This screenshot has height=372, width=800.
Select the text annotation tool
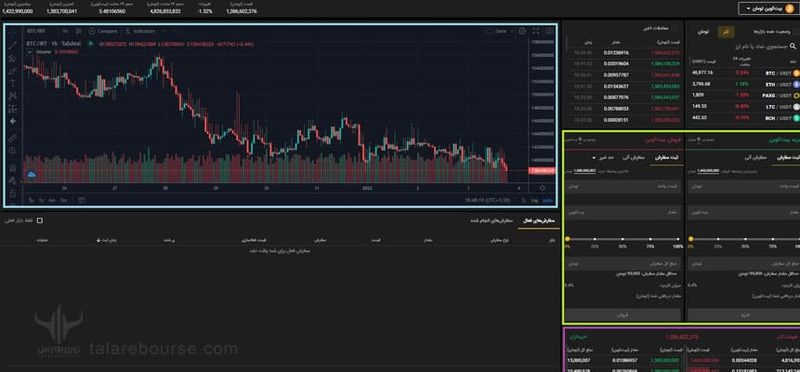pos(13,83)
